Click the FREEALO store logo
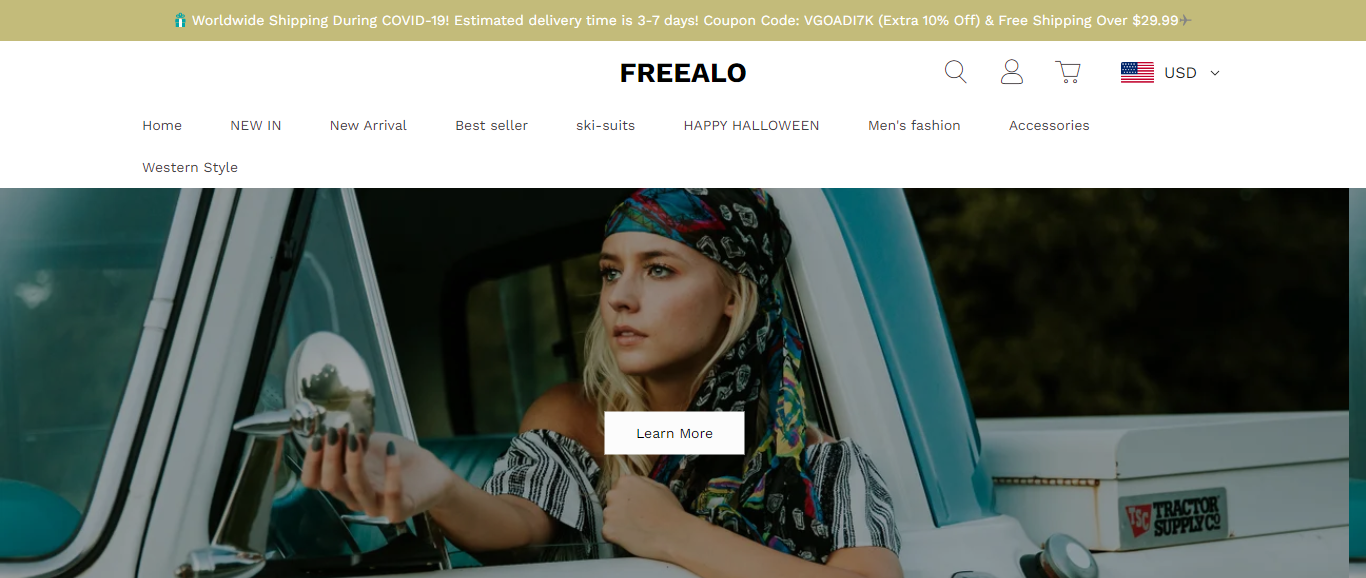 (x=683, y=73)
